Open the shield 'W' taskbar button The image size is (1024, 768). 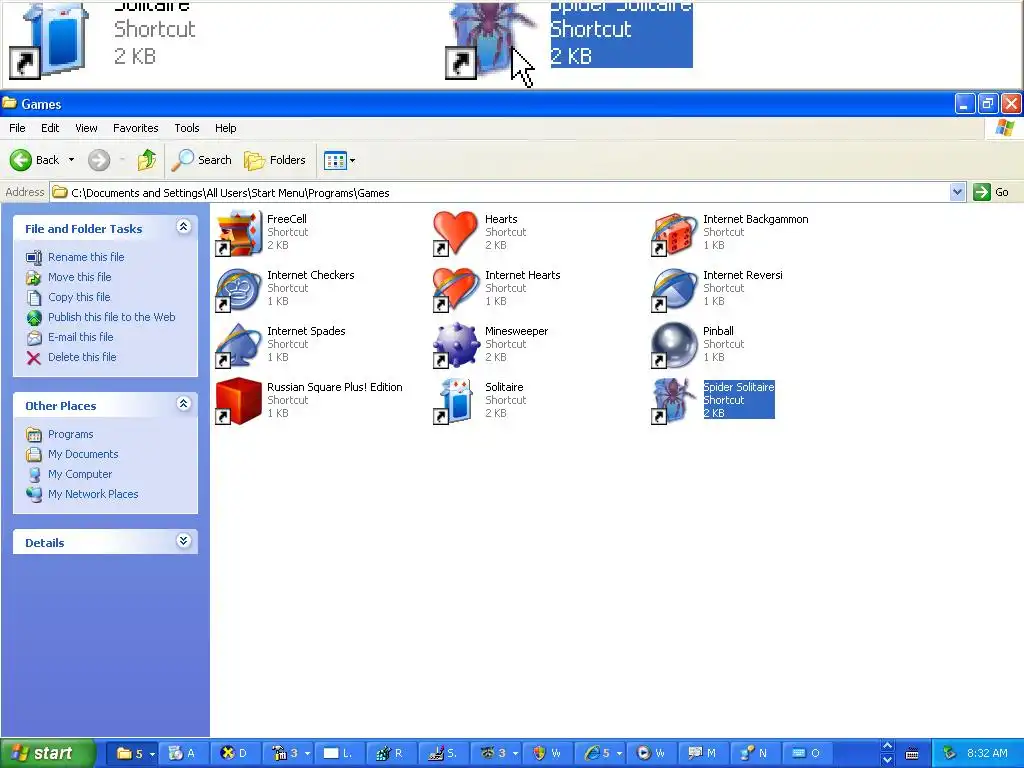pos(547,754)
